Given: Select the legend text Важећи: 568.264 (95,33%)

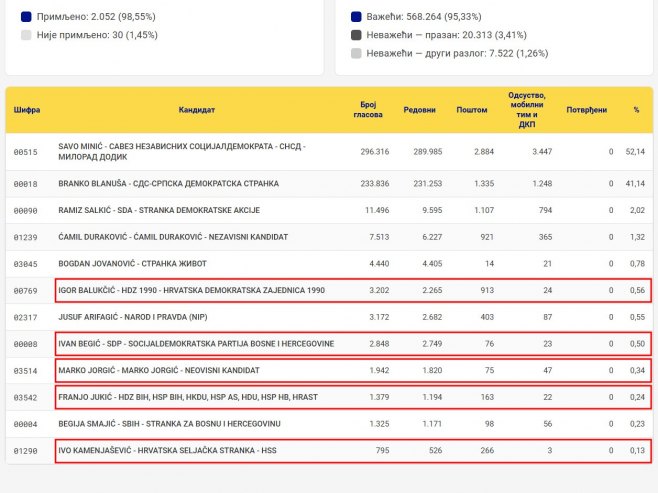Looking at the screenshot, I should pyautogui.click(x=424, y=17).
